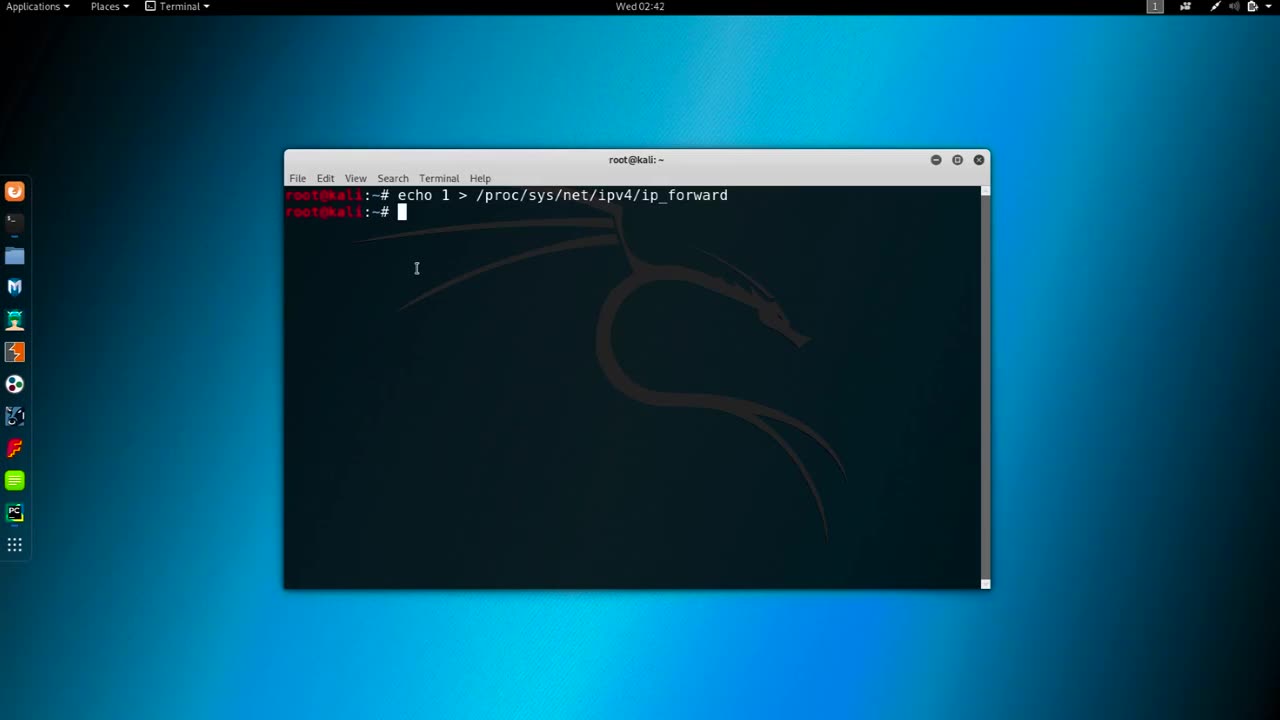Click workspace indicator 1 in top bar
Viewport: 1280px width, 720px height.
point(1155,6)
